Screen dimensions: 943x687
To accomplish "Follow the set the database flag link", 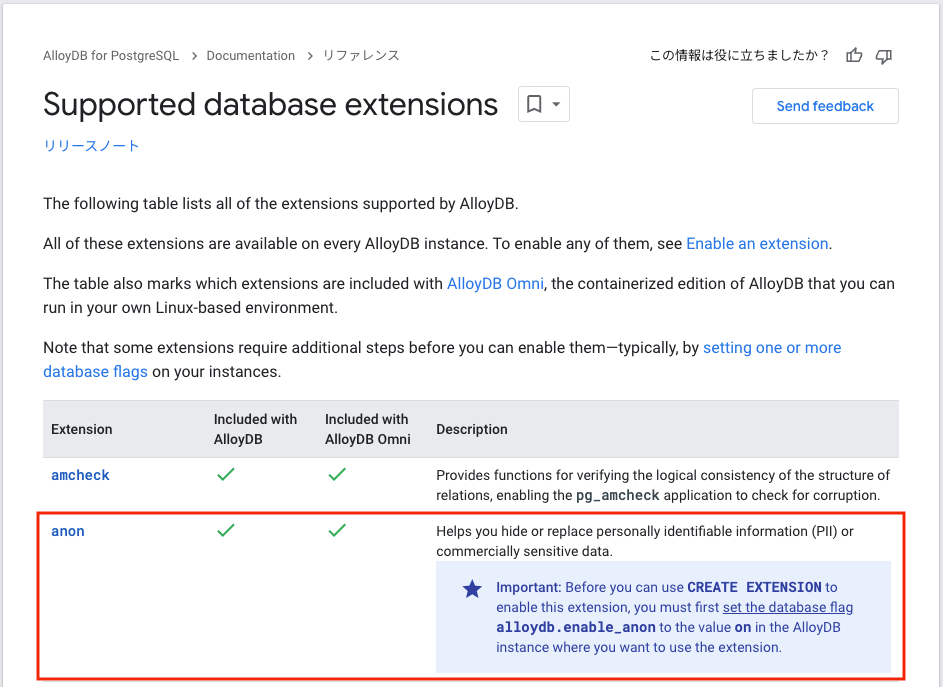I will point(788,607).
